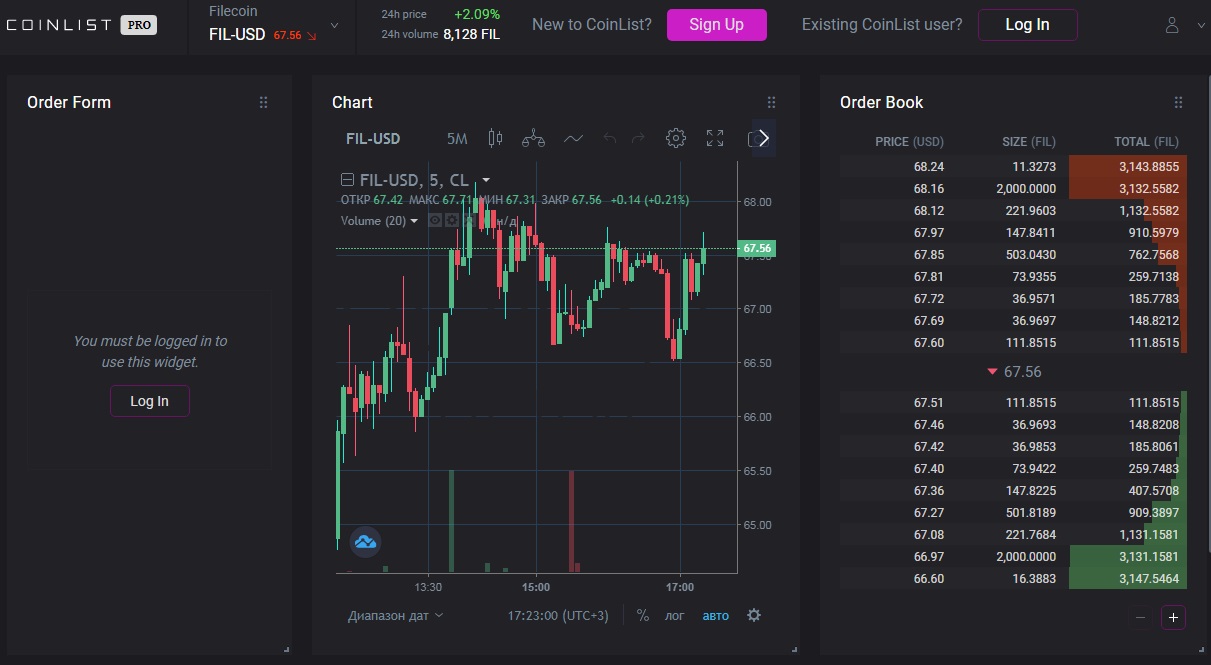
Task: Select the 67.42 bid price
Action: [929, 447]
